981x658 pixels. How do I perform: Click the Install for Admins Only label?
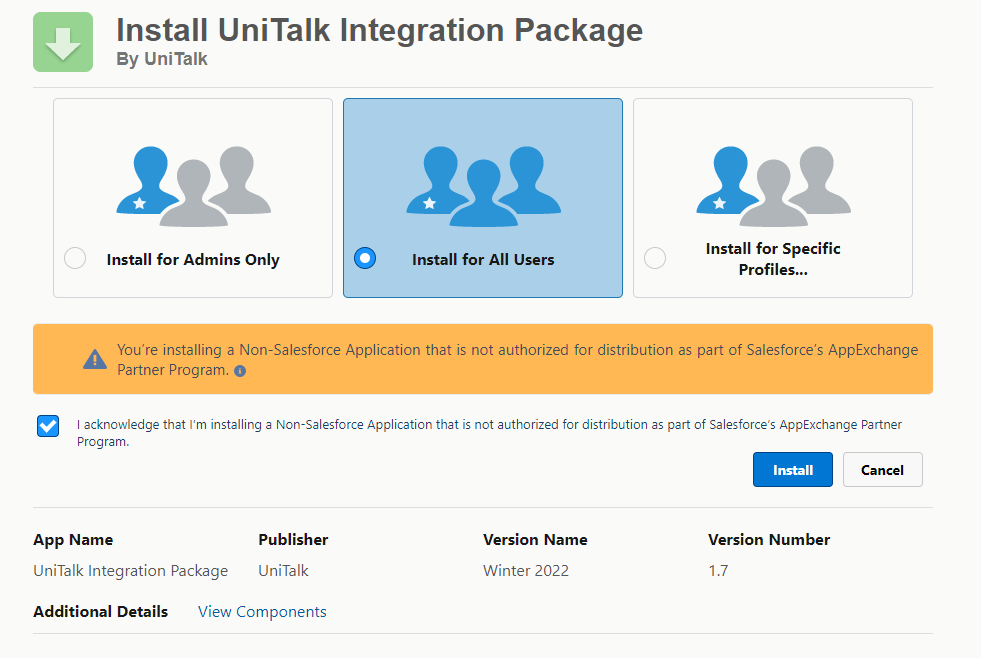[193, 260]
